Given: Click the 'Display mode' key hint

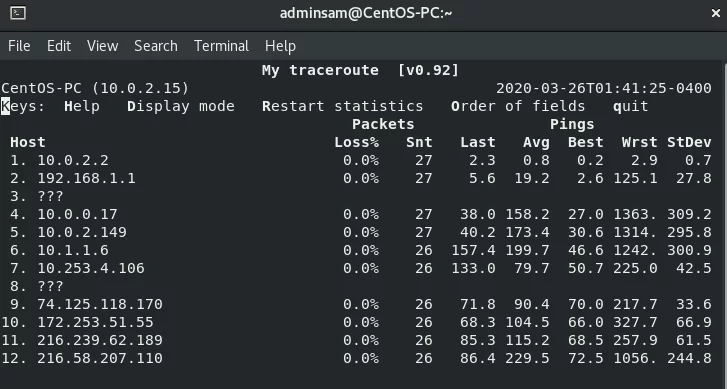Looking at the screenshot, I should point(181,106).
